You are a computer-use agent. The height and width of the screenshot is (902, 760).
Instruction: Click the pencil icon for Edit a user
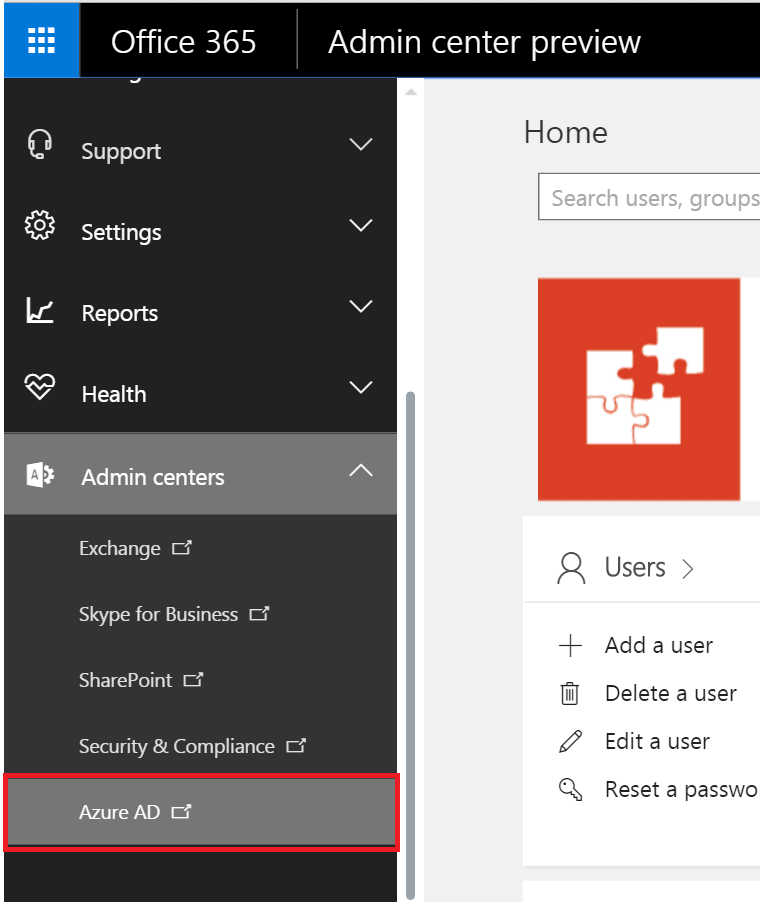571,742
